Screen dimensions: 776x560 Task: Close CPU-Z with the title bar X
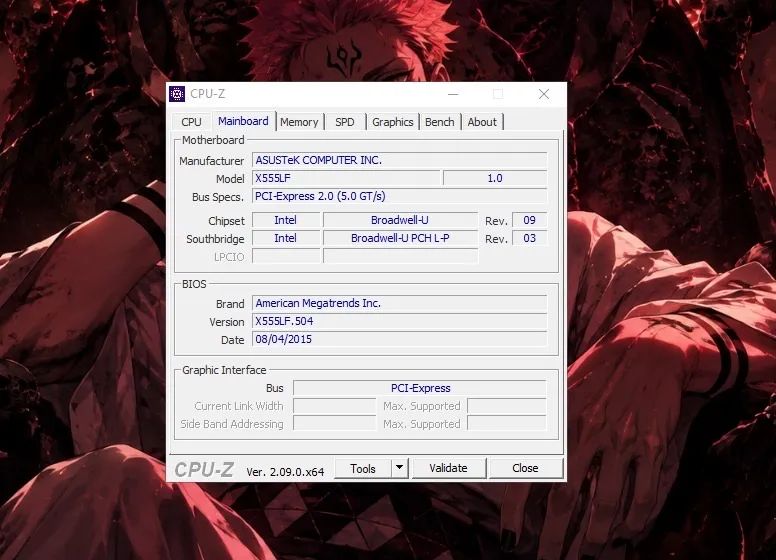coord(544,93)
